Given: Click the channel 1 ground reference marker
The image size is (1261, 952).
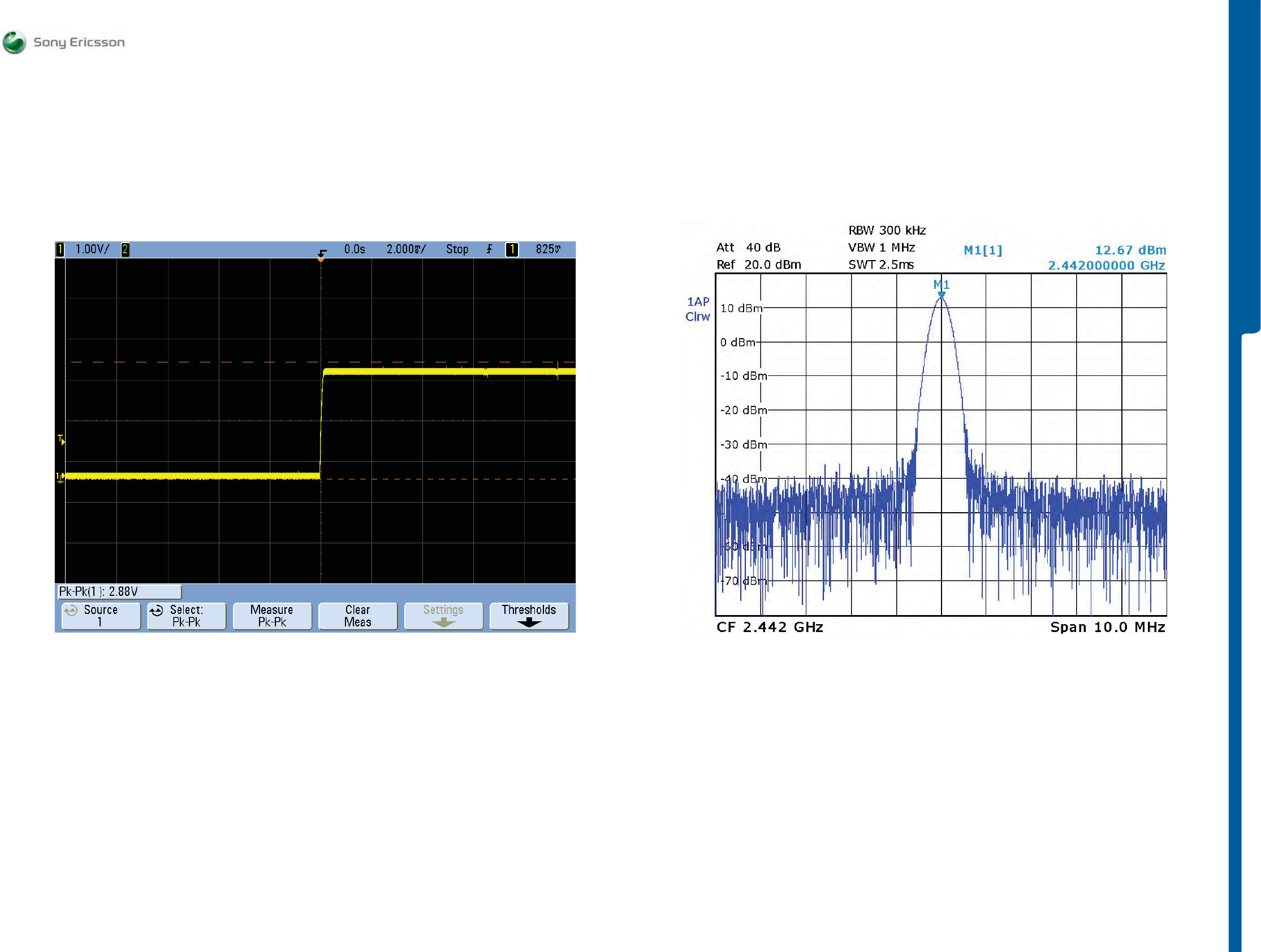Looking at the screenshot, I should coord(60,477).
